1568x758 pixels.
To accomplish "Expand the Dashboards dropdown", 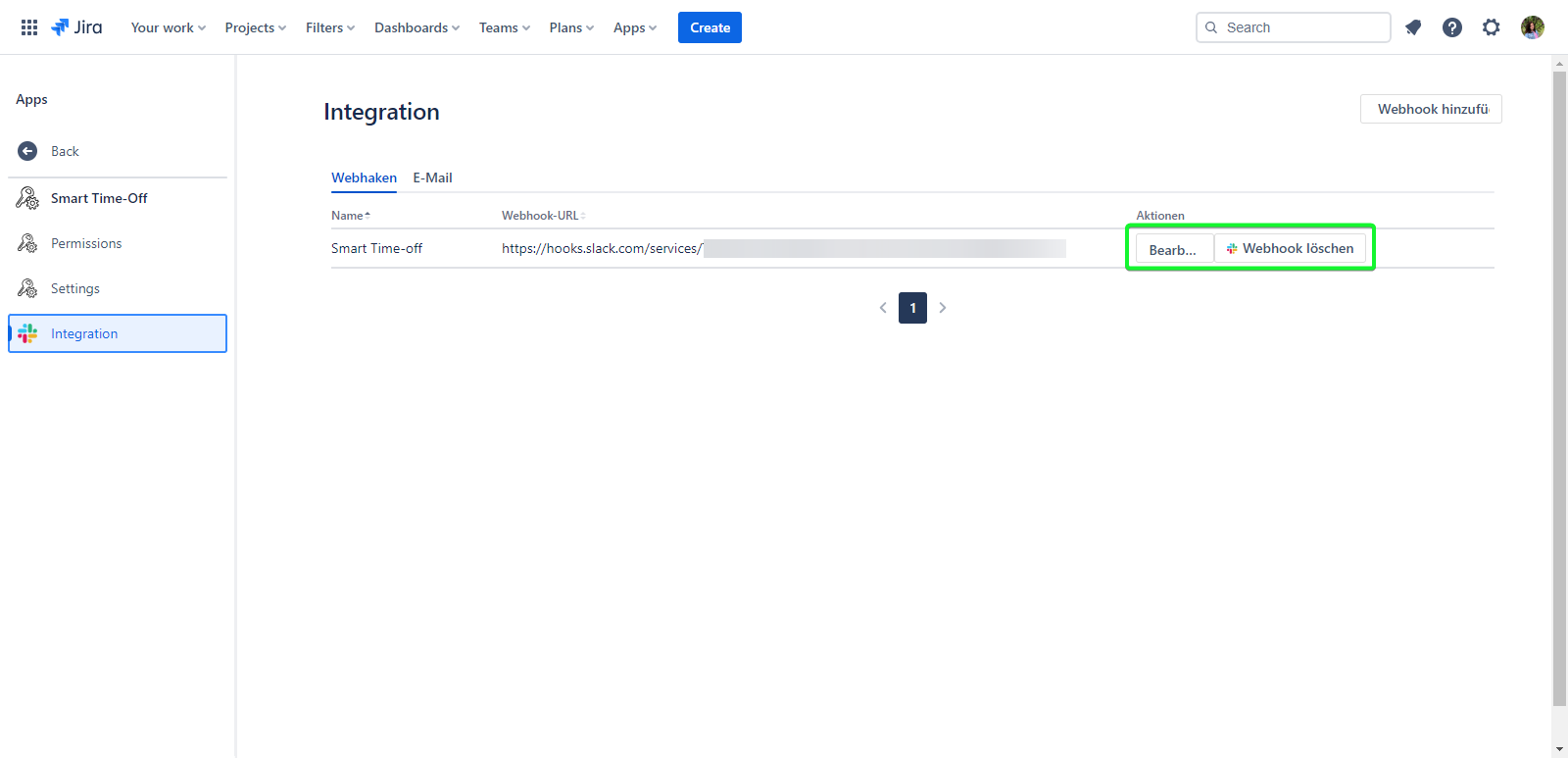I will 416,27.
